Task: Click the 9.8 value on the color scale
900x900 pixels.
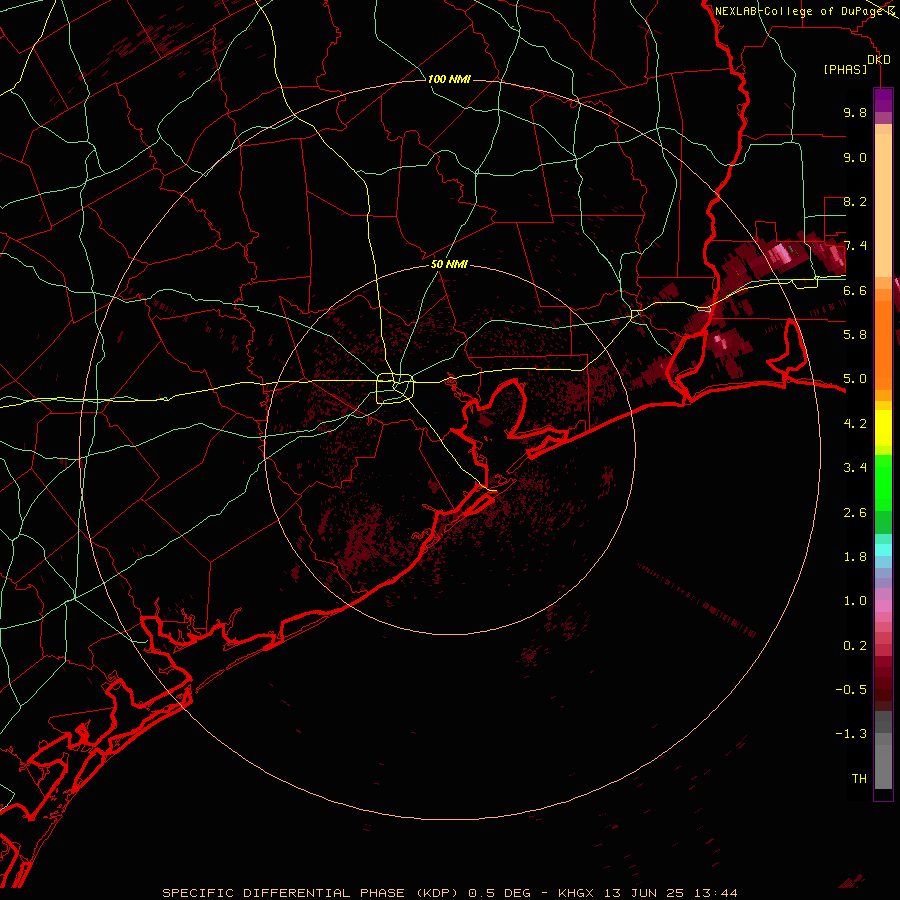Action: pos(855,112)
